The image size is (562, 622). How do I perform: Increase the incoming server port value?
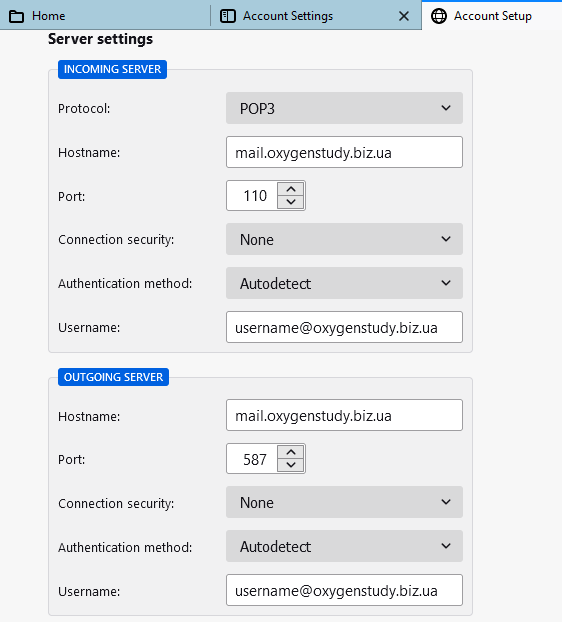(291, 189)
